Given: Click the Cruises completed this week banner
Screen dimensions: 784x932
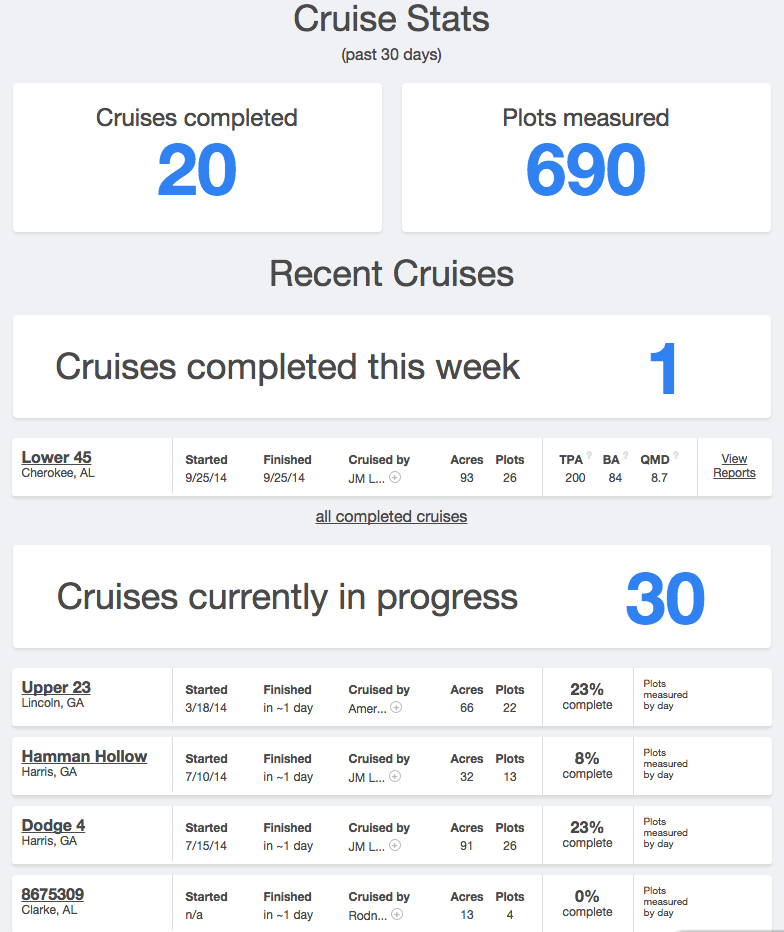Looking at the screenshot, I should [391, 367].
